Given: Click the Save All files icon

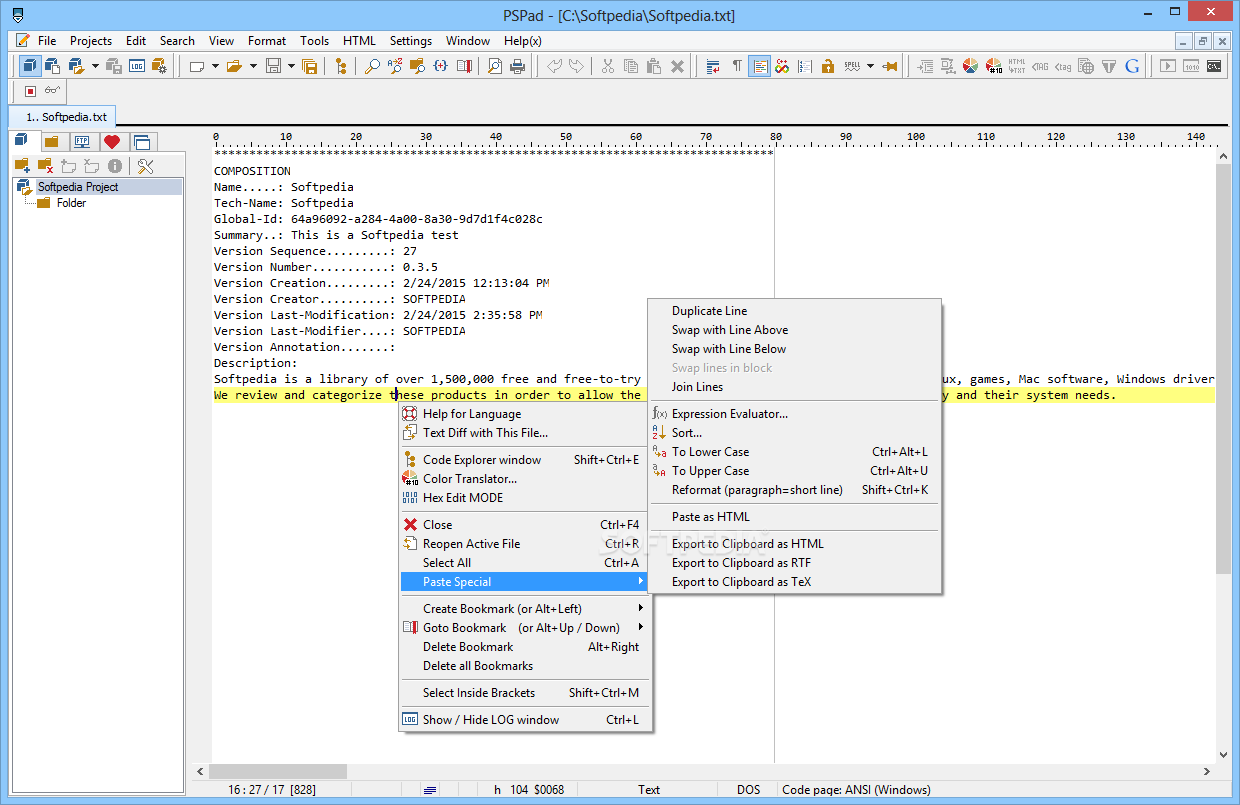Looking at the screenshot, I should pos(309,66).
